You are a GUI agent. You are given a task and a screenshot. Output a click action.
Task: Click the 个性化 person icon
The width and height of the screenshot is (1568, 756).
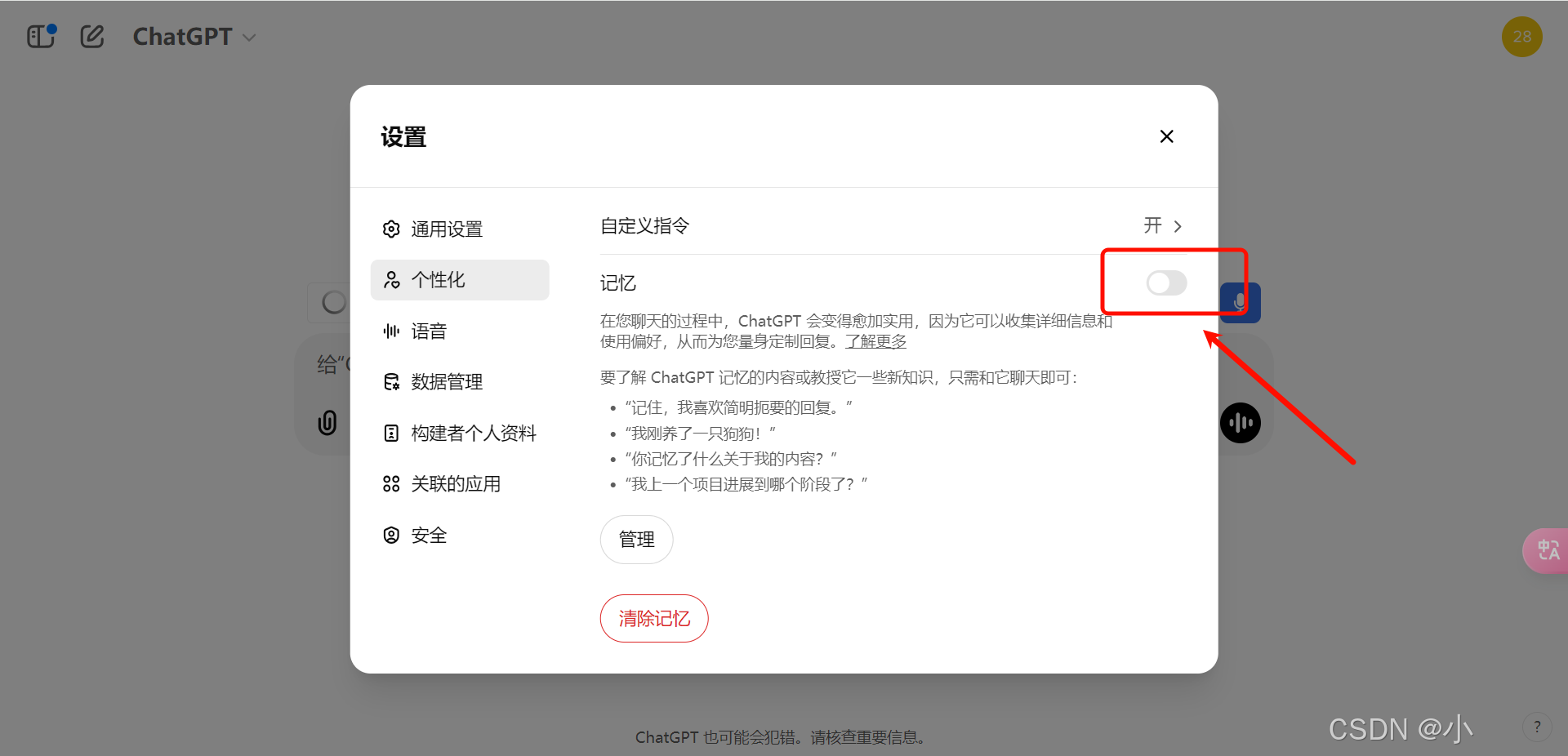391,280
